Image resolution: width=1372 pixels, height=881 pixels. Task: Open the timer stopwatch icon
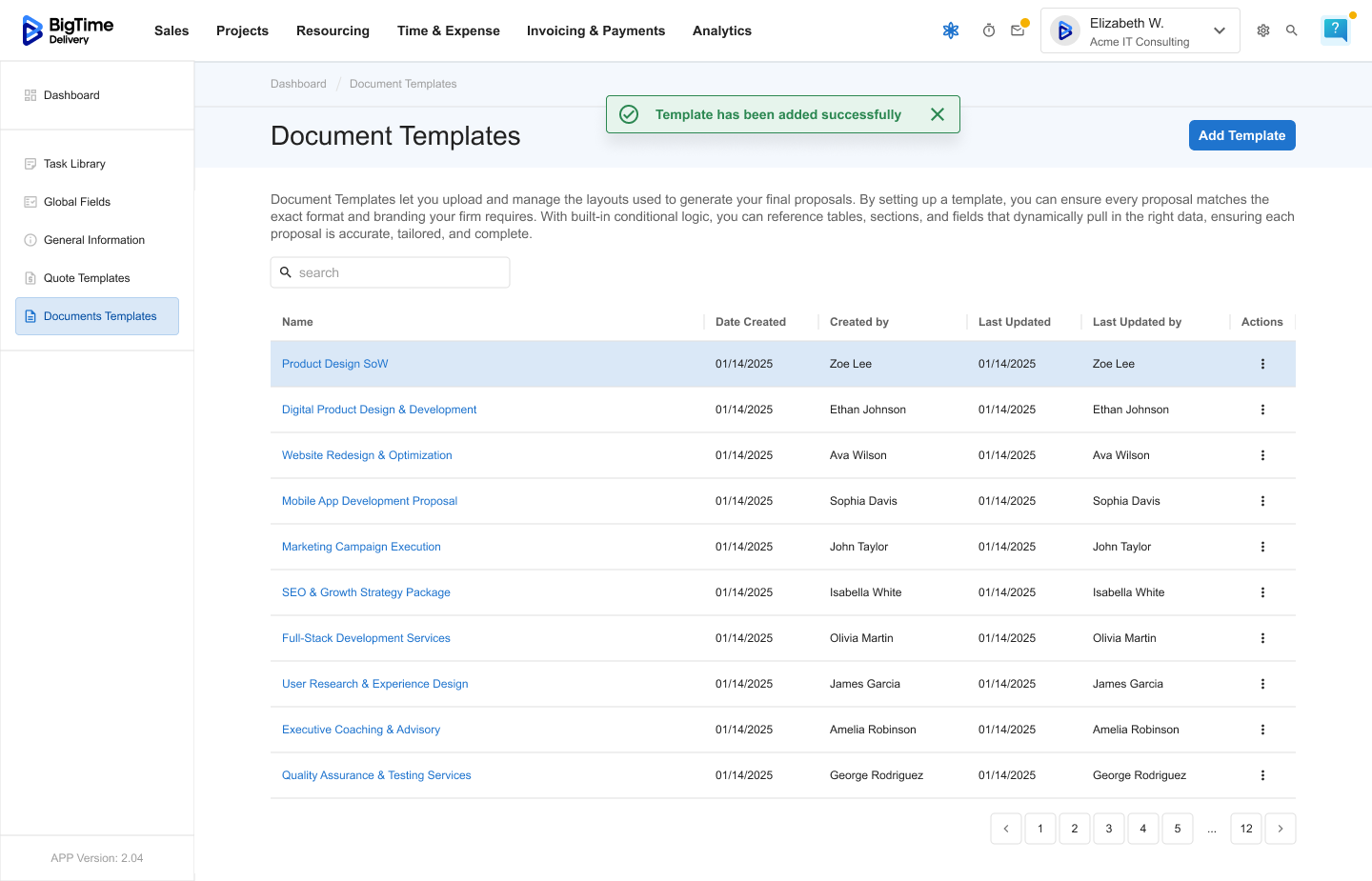[x=989, y=30]
